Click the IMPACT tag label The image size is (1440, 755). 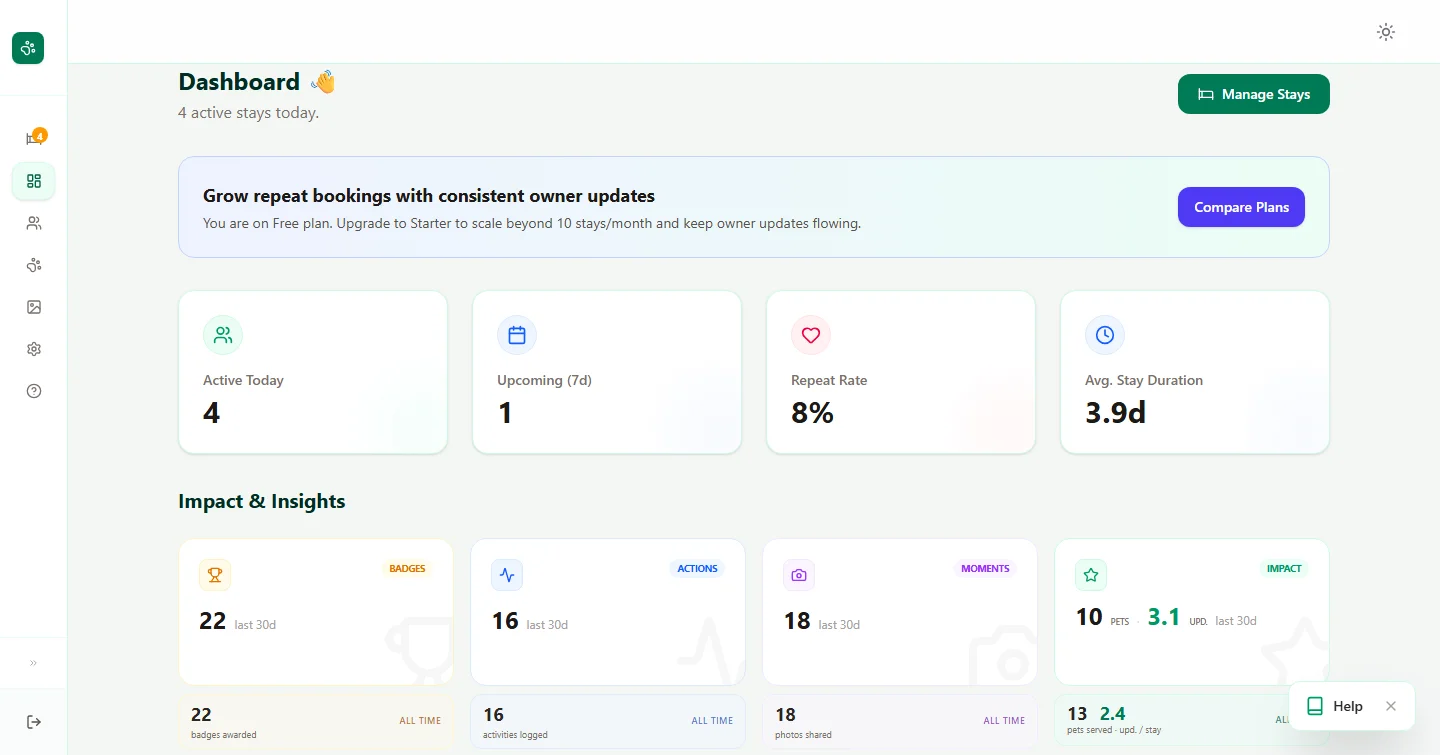[1284, 569]
